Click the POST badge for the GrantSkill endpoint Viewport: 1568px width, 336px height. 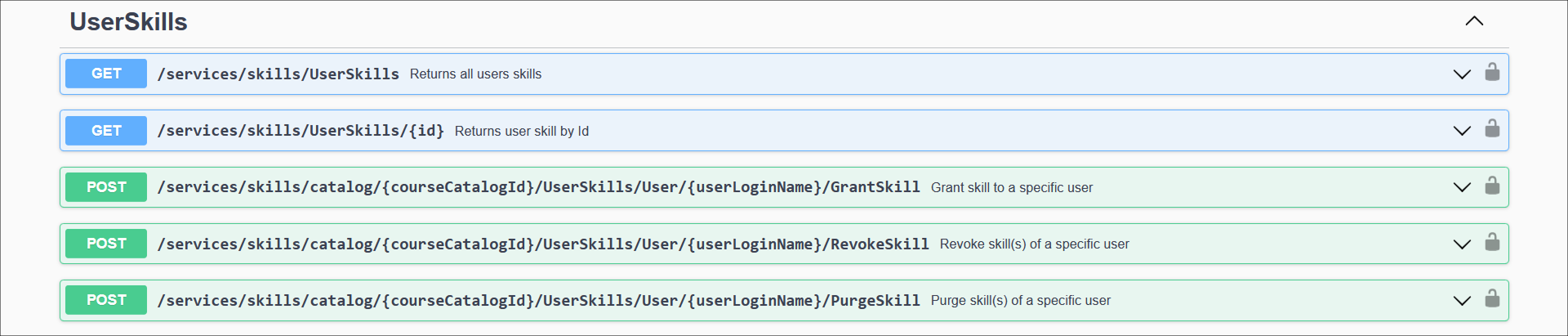106,187
